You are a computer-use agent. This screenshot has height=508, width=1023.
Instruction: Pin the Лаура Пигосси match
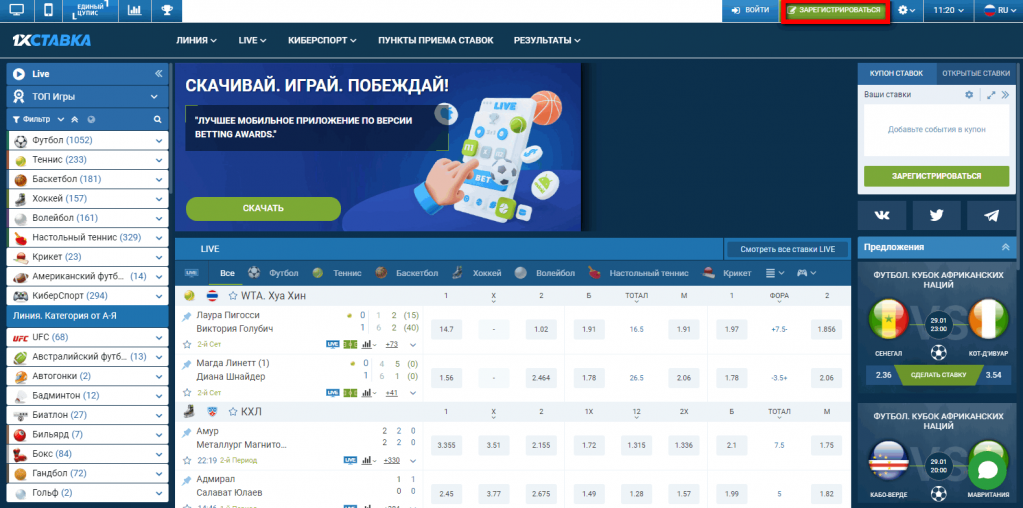[x=187, y=316]
